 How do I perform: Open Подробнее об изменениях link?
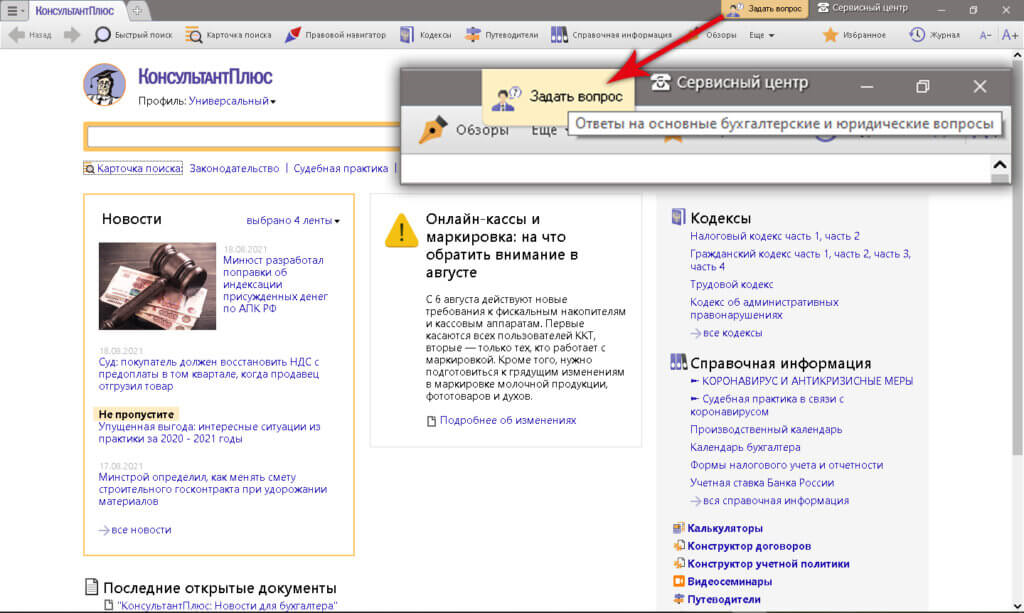coord(507,420)
